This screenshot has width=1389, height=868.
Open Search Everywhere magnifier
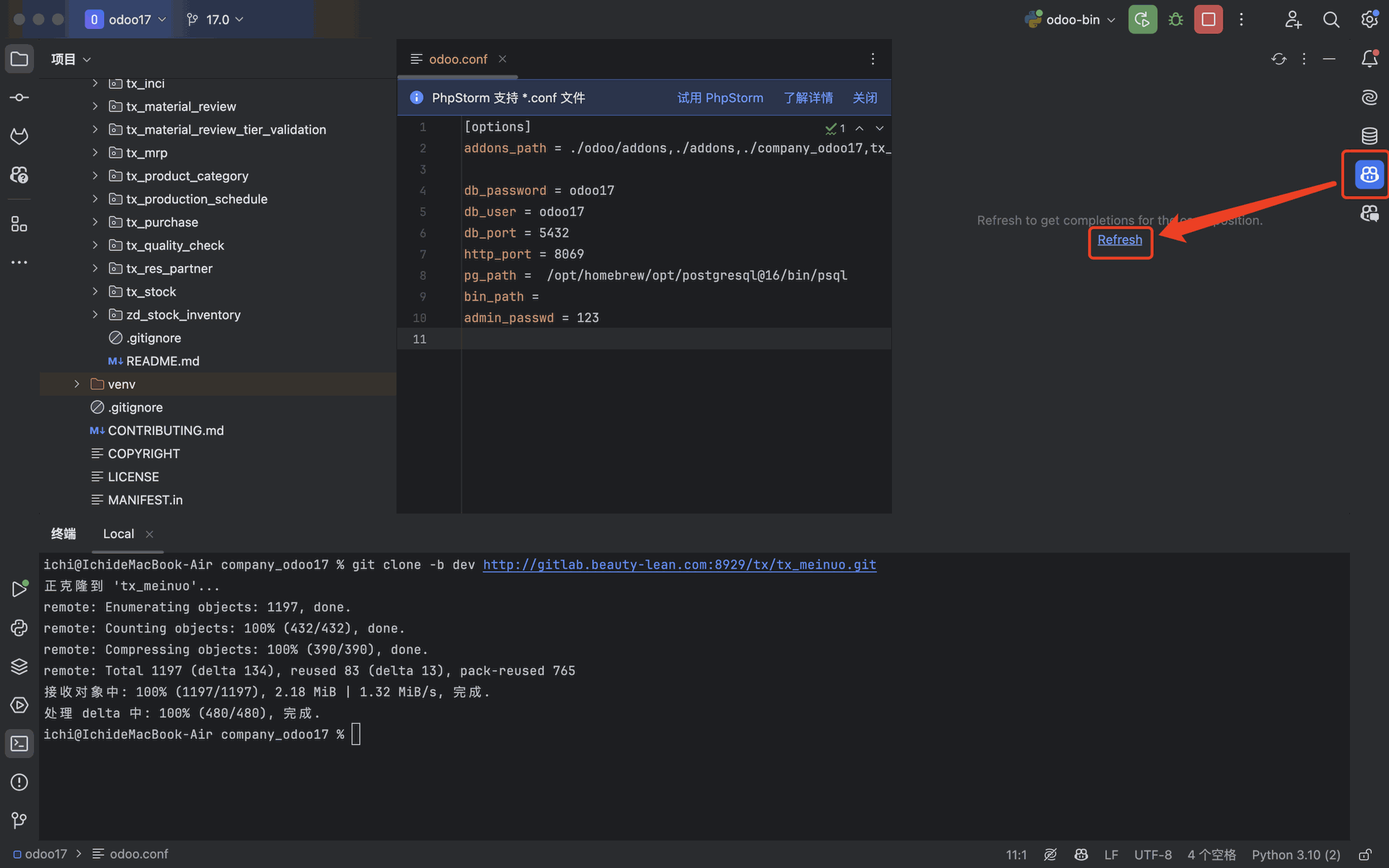(x=1331, y=20)
